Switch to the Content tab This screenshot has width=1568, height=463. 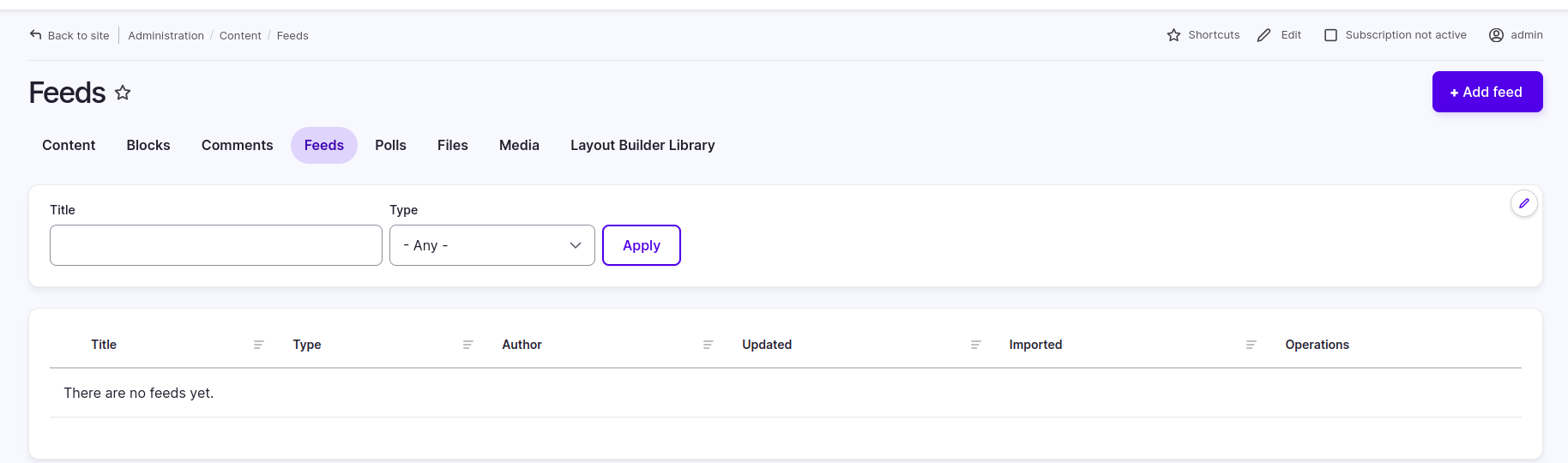click(69, 145)
